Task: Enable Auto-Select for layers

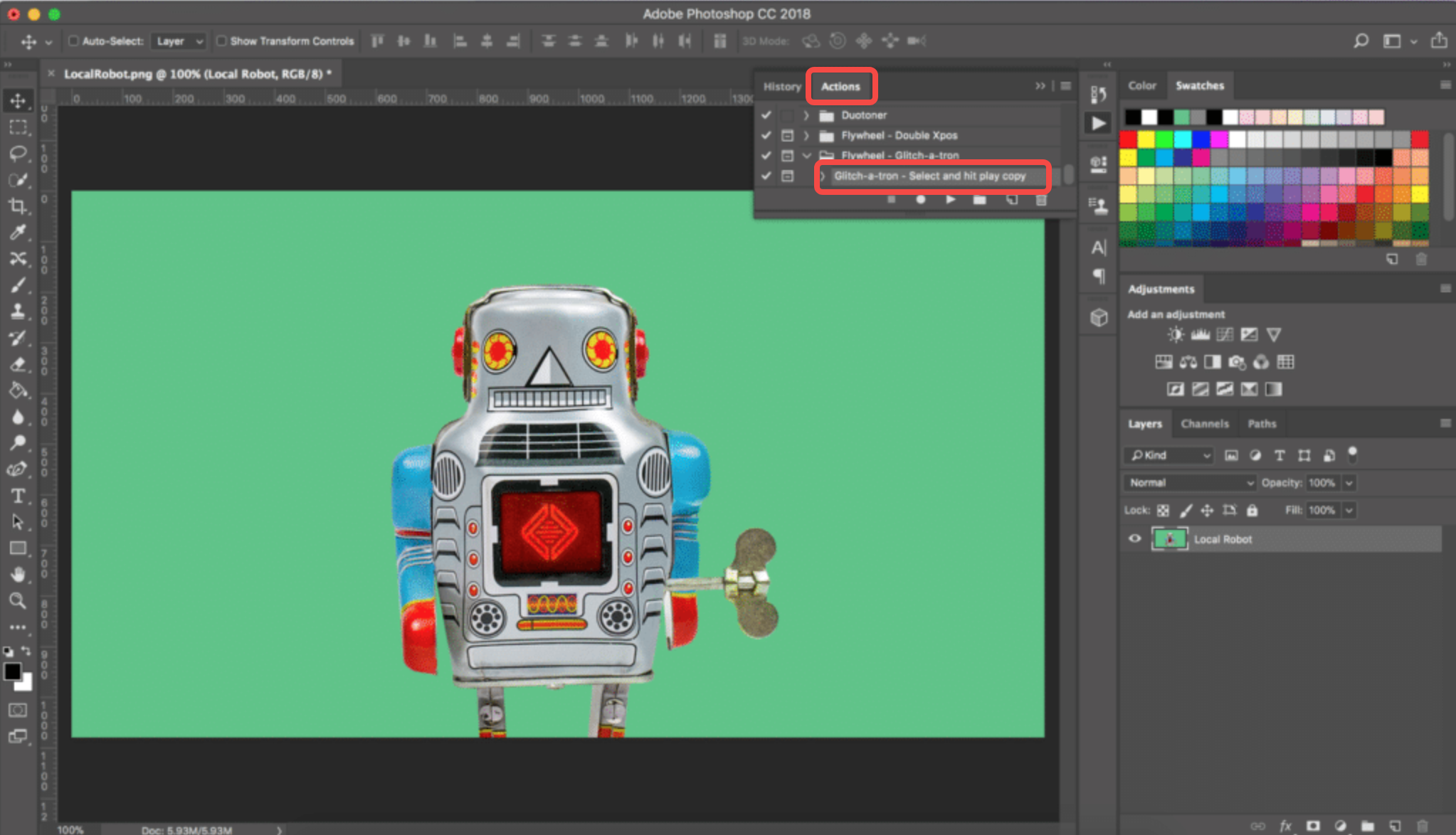Action: tap(73, 41)
